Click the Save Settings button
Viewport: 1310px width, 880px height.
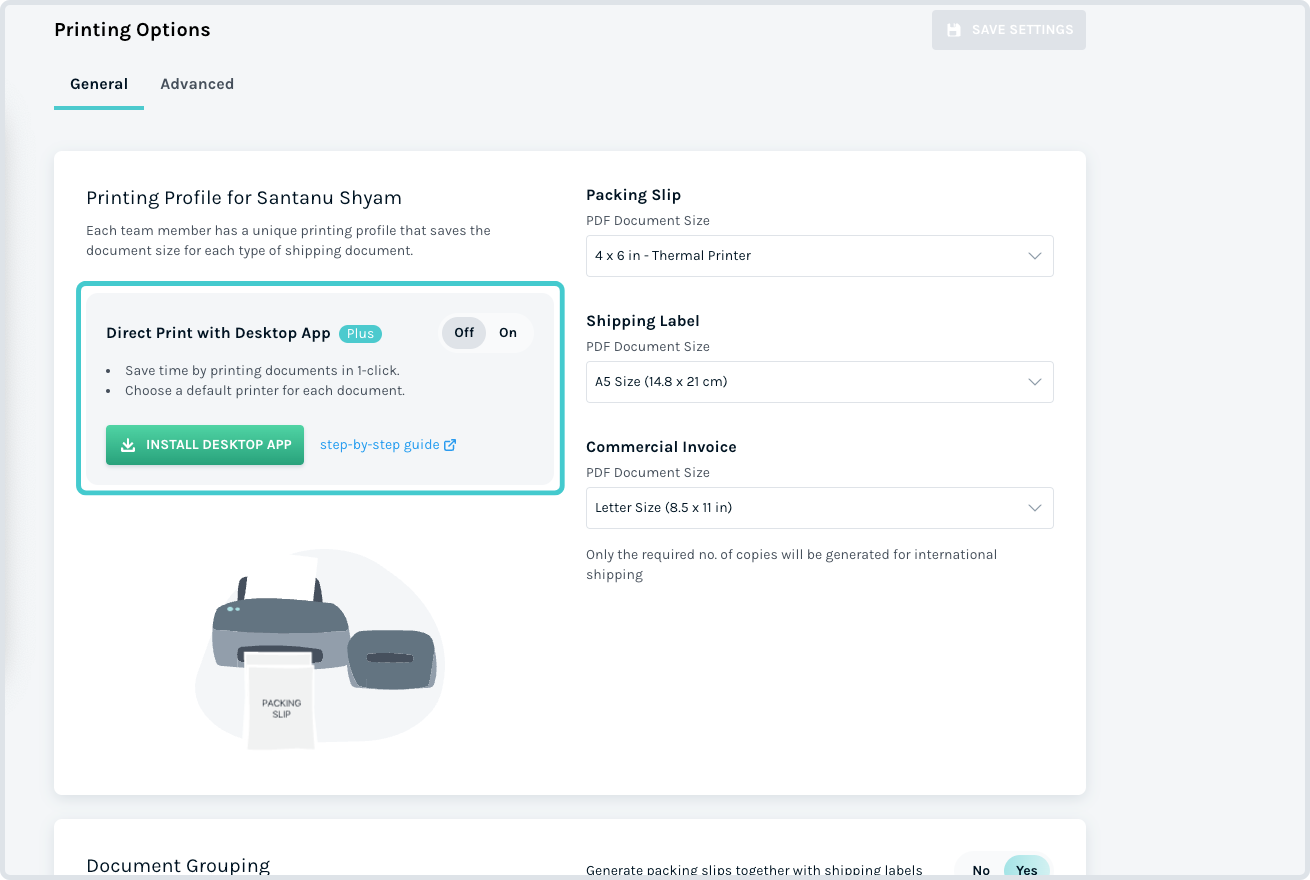pos(1008,30)
